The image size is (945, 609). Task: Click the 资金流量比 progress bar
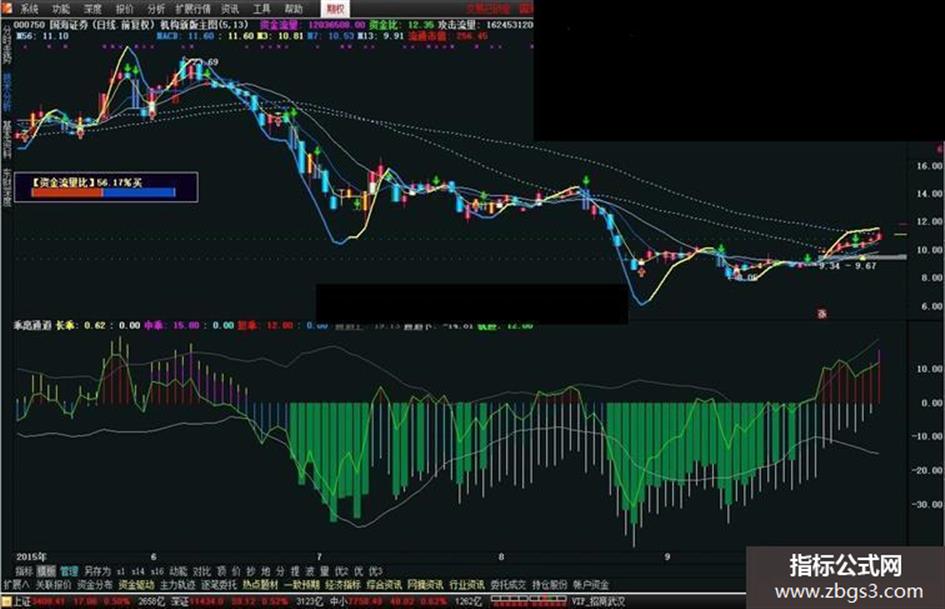click(x=103, y=192)
